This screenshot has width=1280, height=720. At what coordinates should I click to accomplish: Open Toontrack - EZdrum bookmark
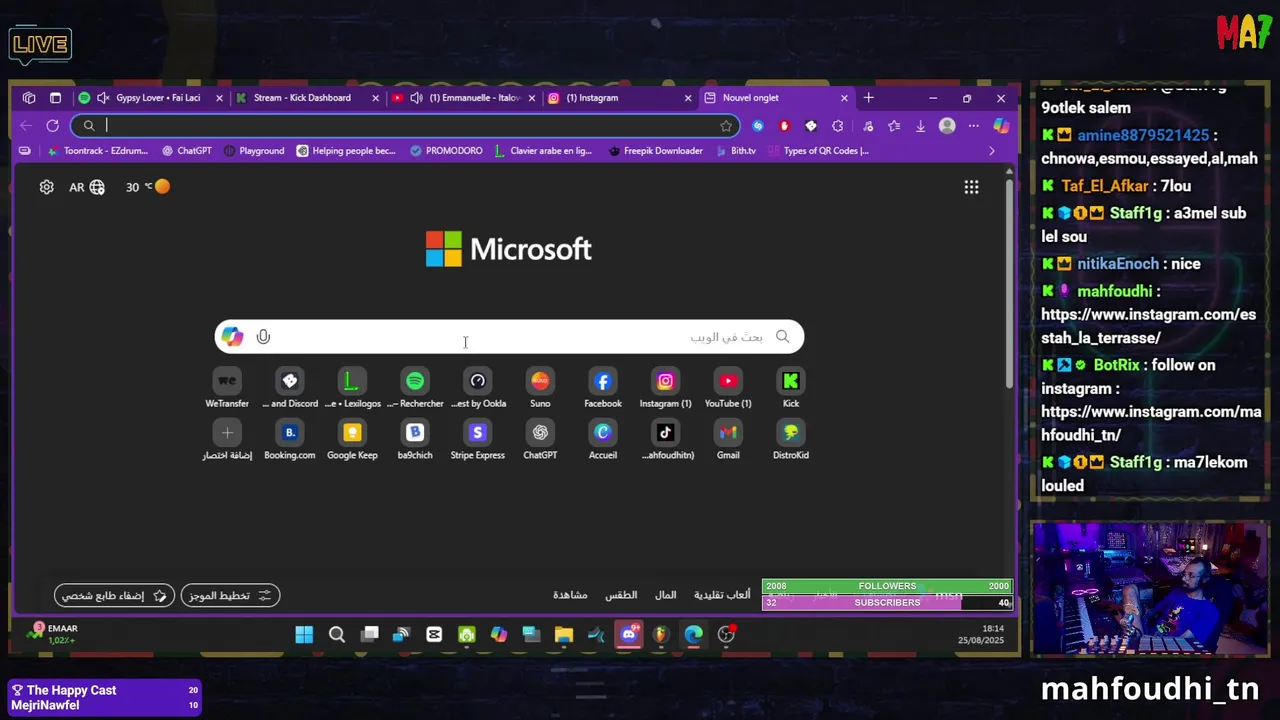point(97,151)
